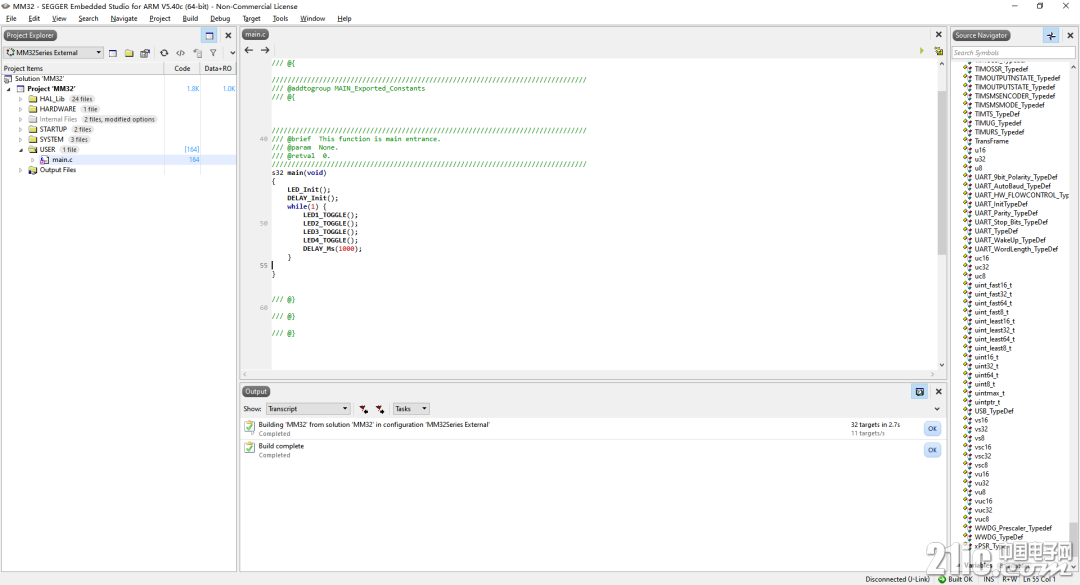The image size is (1080, 585).
Task: Click the editor forward navigation arrow
Action: (x=264, y=50)
